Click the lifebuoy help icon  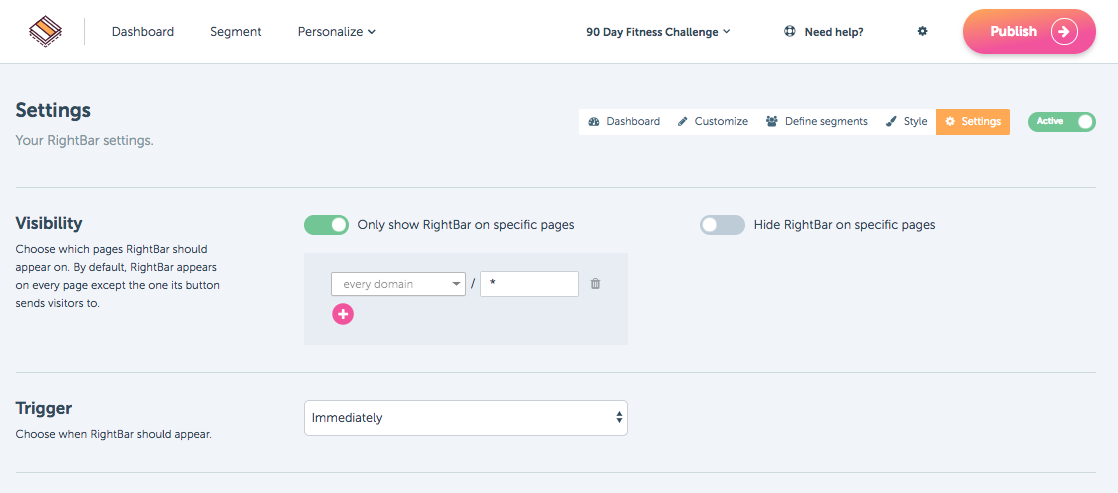point(789,31)
